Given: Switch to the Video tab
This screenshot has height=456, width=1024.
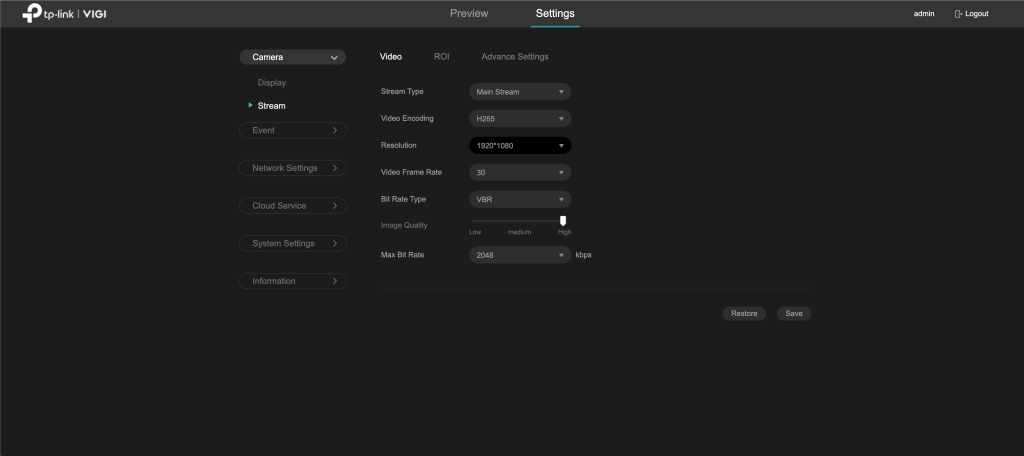Looking at the screenshot, I should tap(391, 57).
